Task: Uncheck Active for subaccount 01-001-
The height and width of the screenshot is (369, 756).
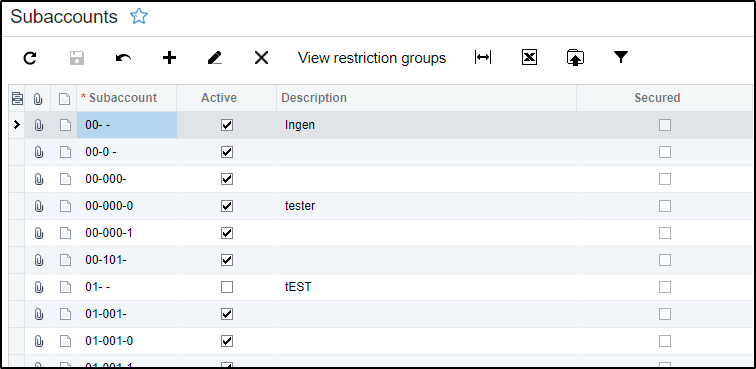Action: coord(227,314)
